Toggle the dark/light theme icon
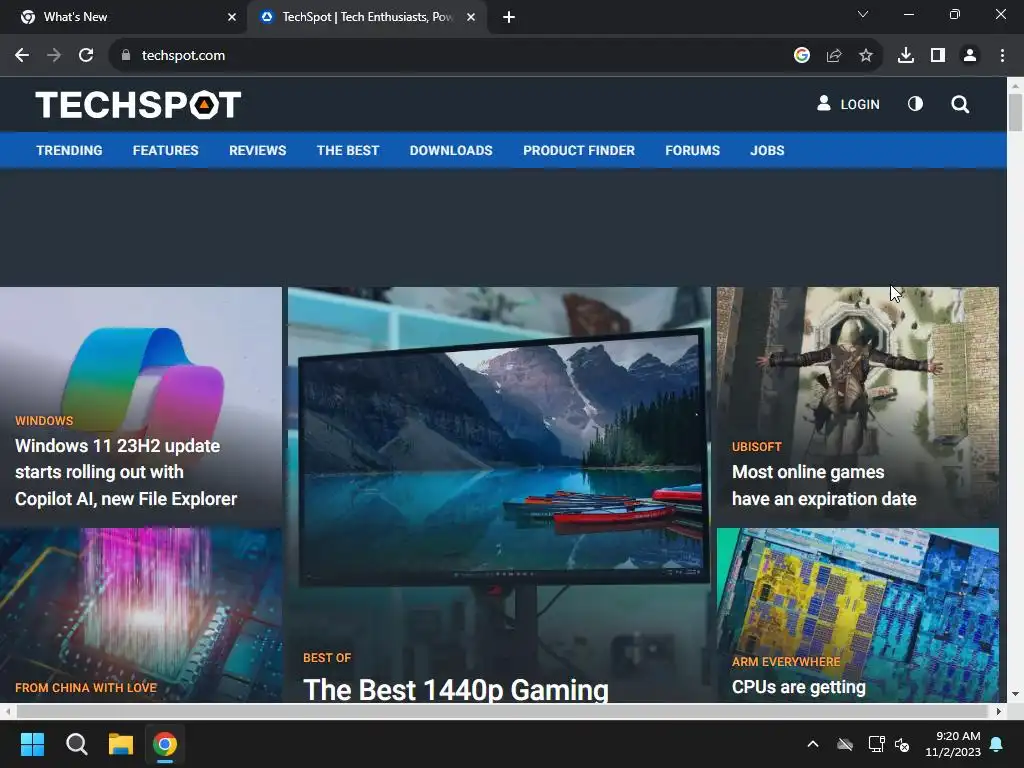Screen dimensions: 1024x768 coord(915,104)
